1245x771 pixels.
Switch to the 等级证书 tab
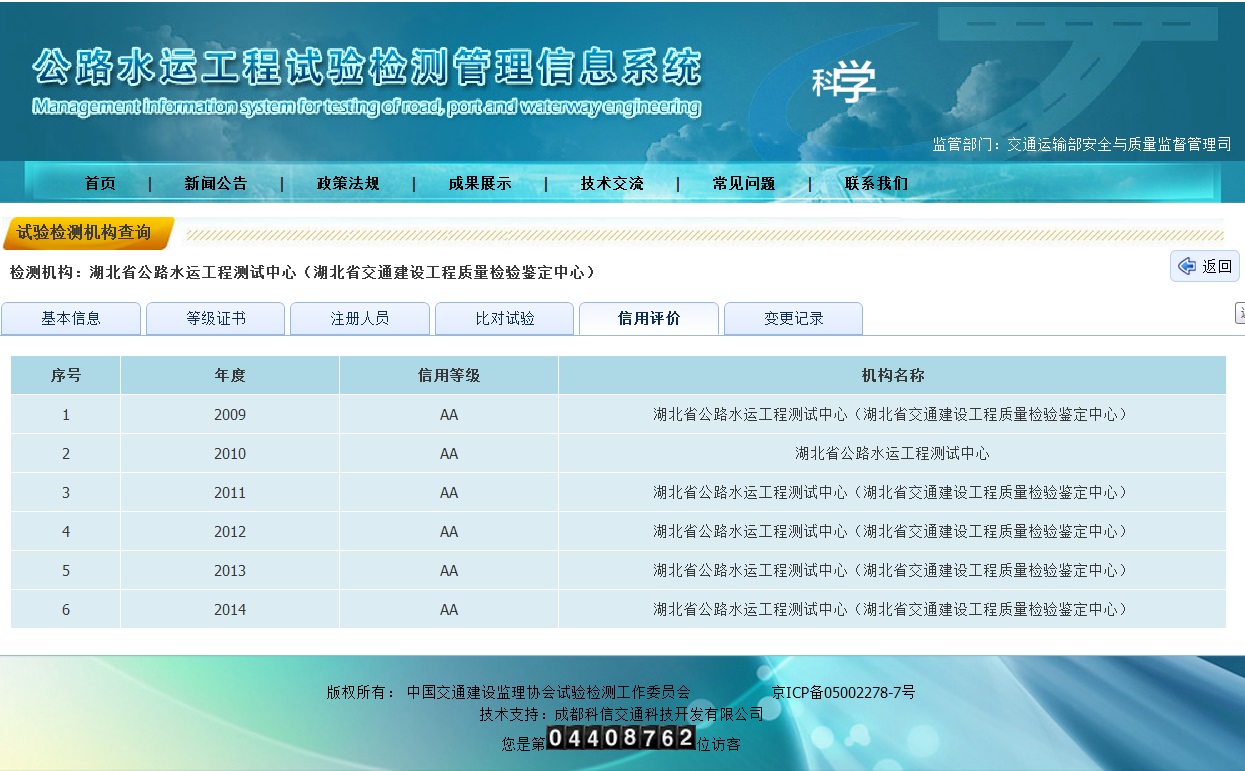coord(216,319)
